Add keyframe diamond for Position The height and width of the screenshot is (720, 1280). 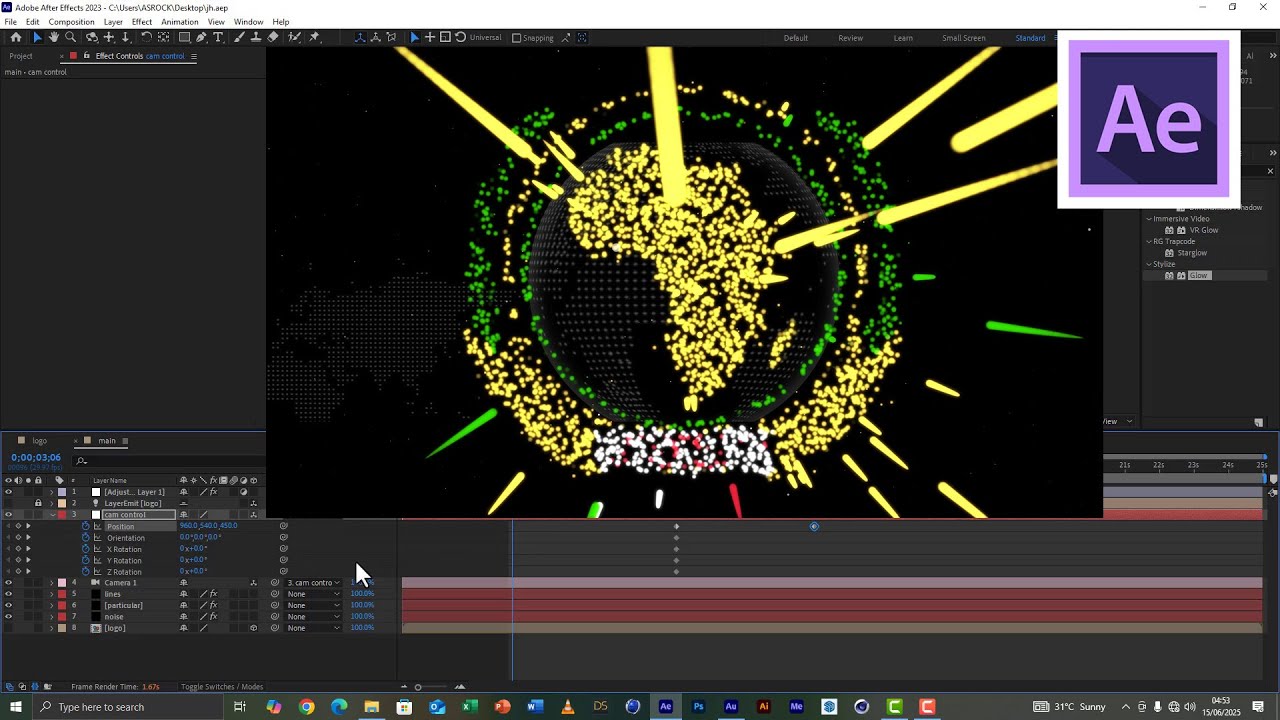(18, 526)
